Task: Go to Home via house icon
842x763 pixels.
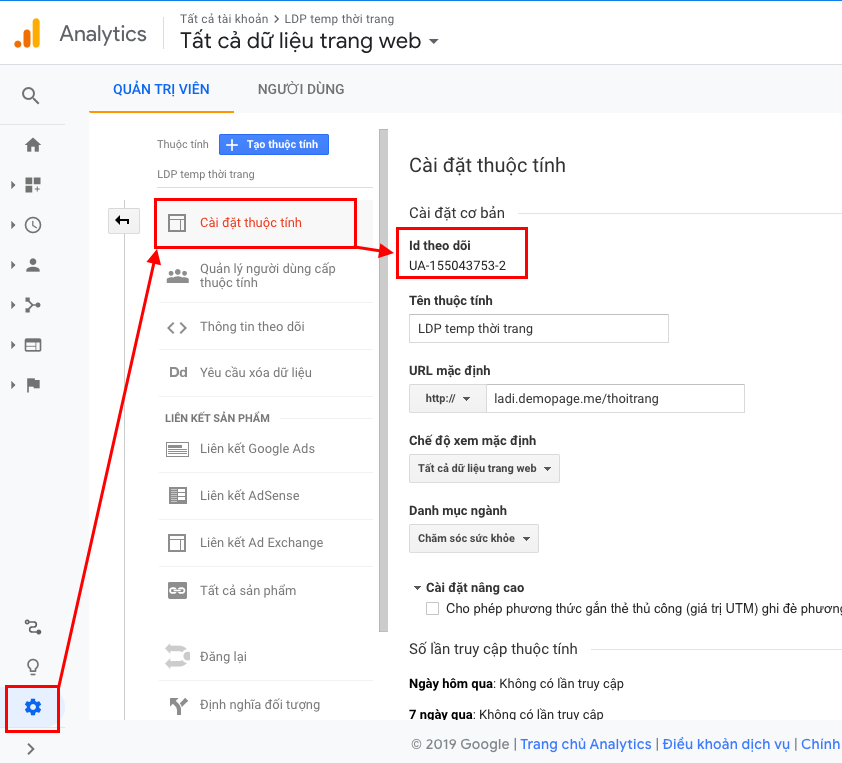Action: 33,145
